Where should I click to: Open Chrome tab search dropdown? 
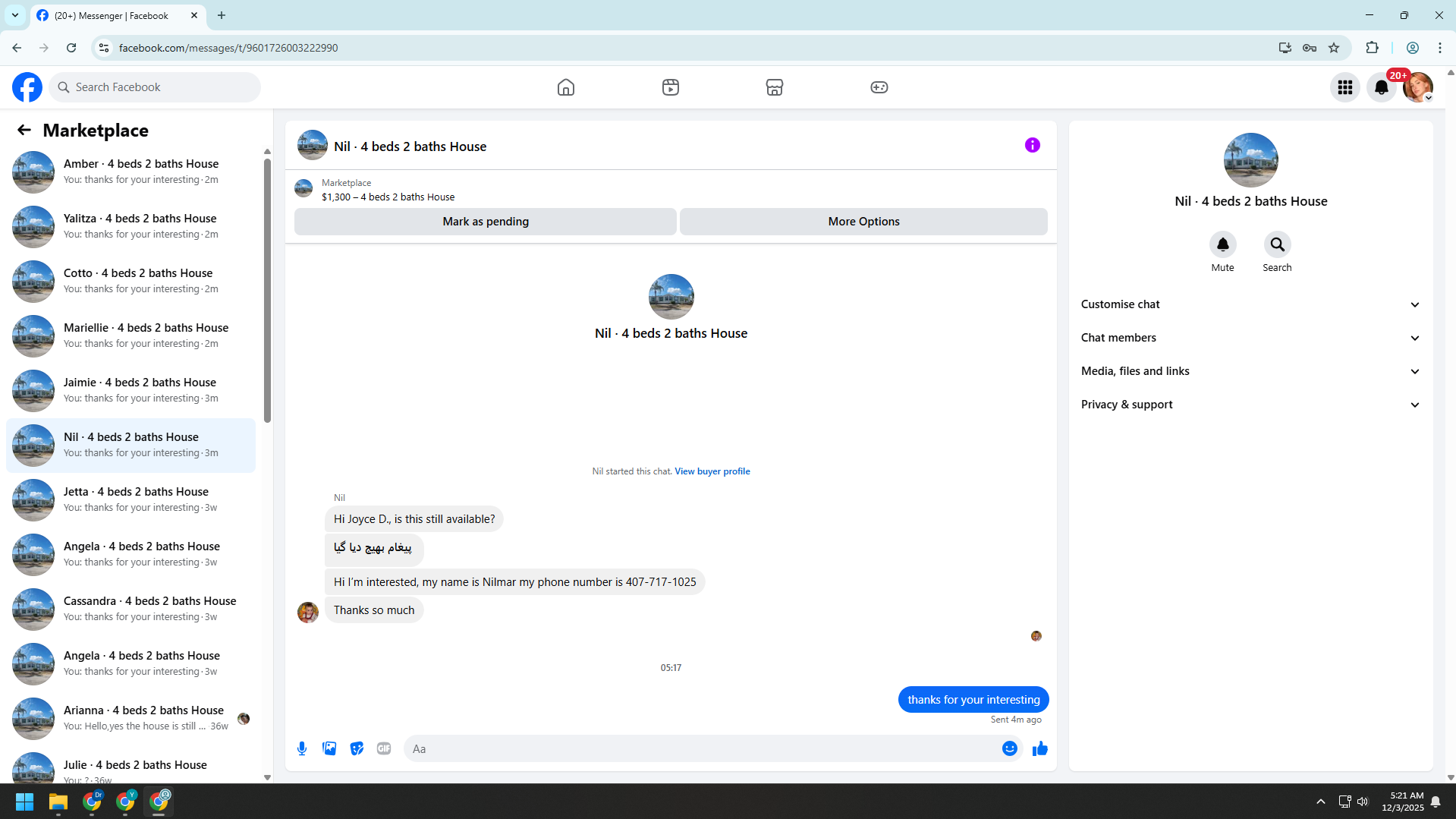15,15
